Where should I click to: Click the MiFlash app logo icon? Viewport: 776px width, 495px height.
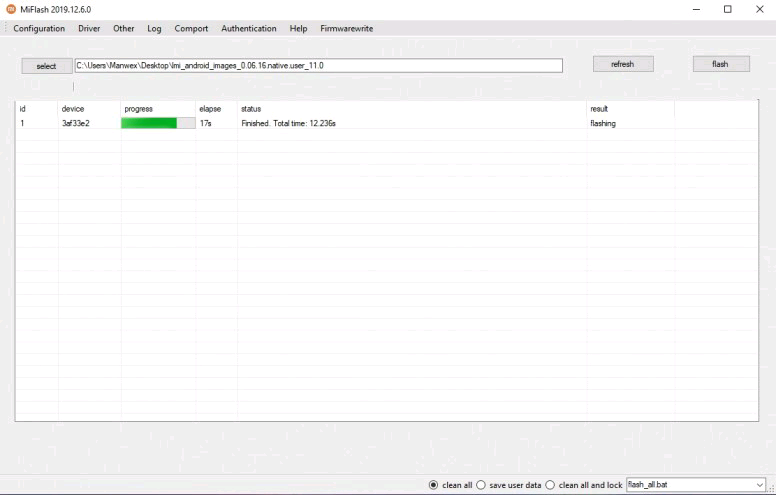tap(11, 9)
